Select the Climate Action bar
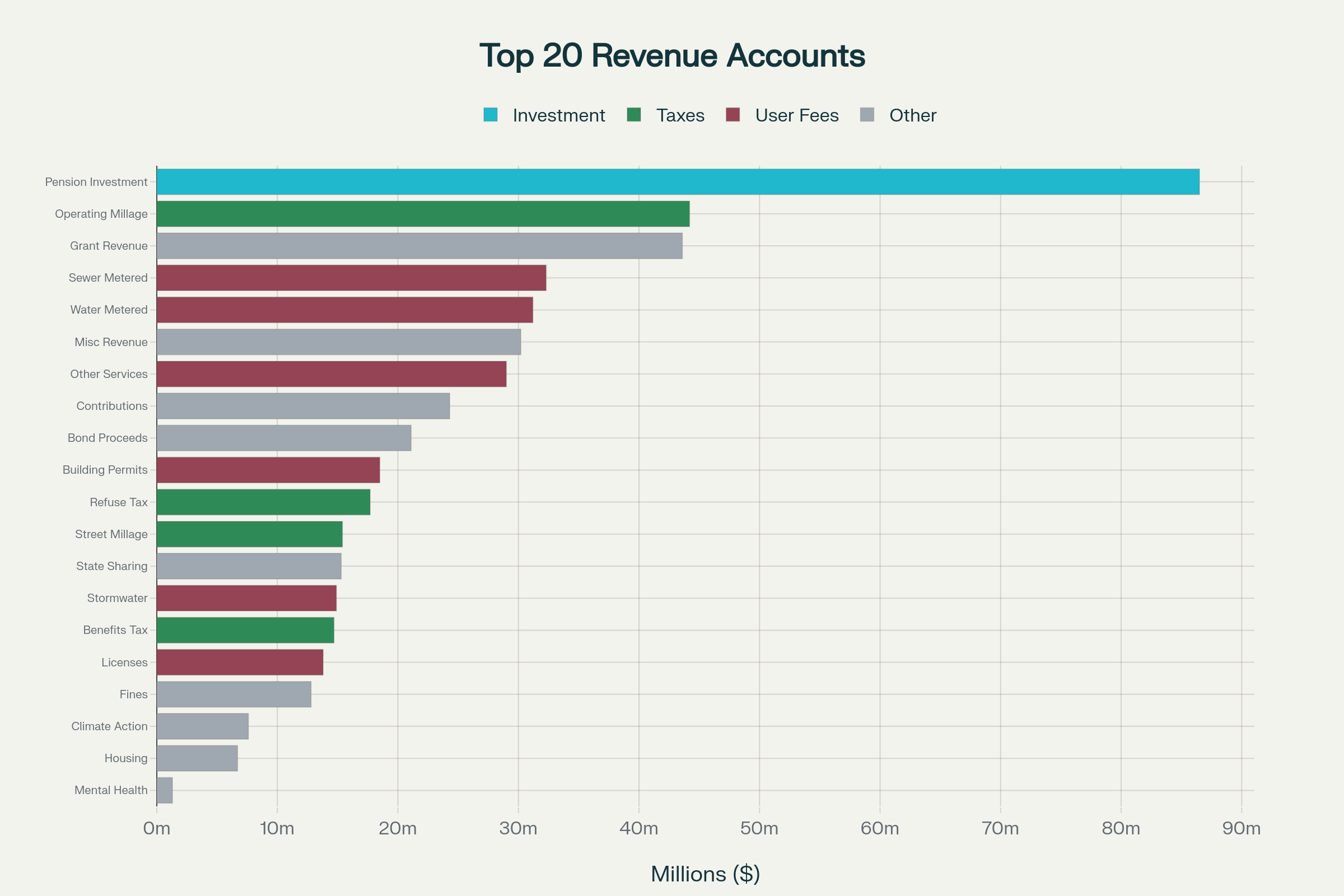Viewport: 1344px width, 896px height. [x=202, y=726]
